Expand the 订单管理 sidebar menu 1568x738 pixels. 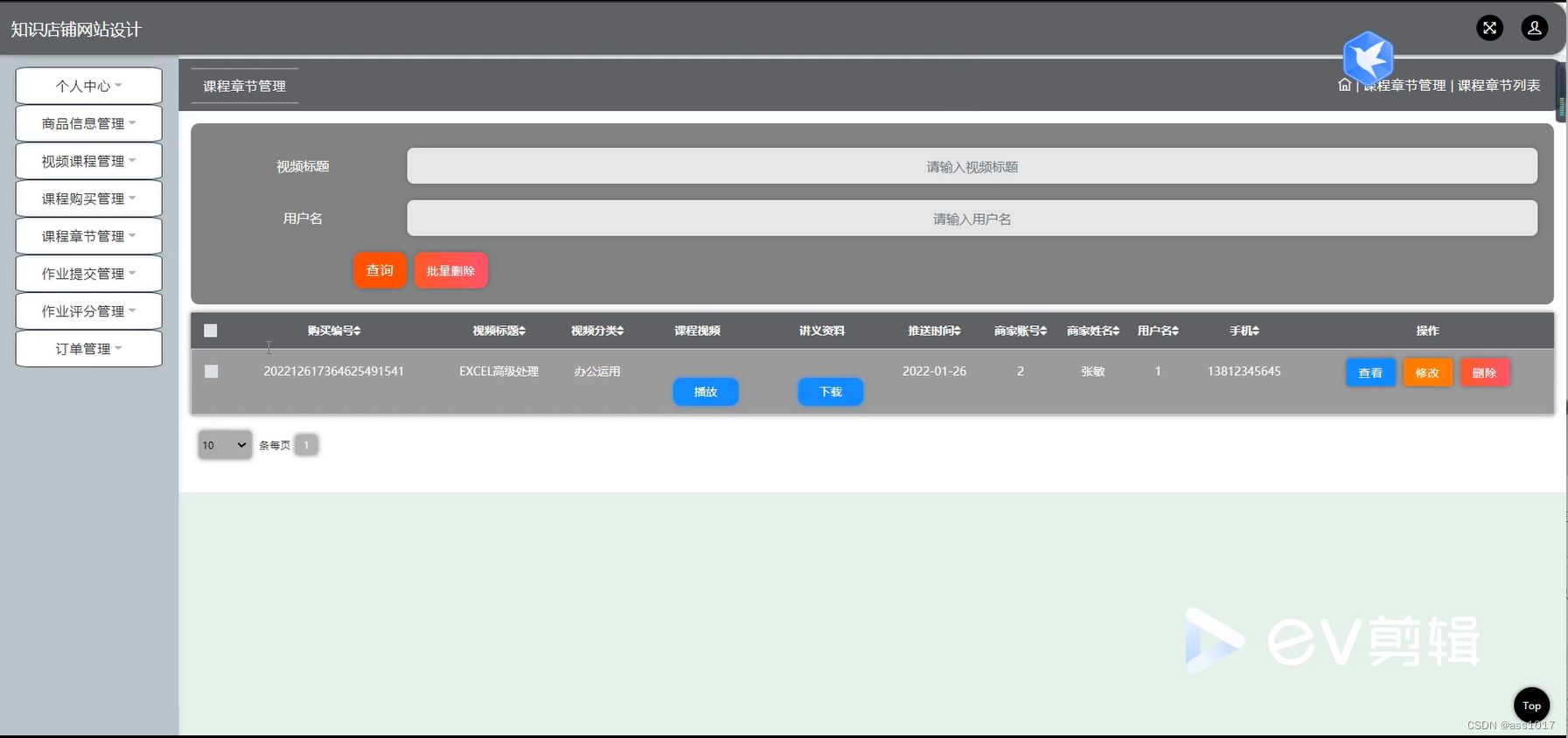(88, 349)
